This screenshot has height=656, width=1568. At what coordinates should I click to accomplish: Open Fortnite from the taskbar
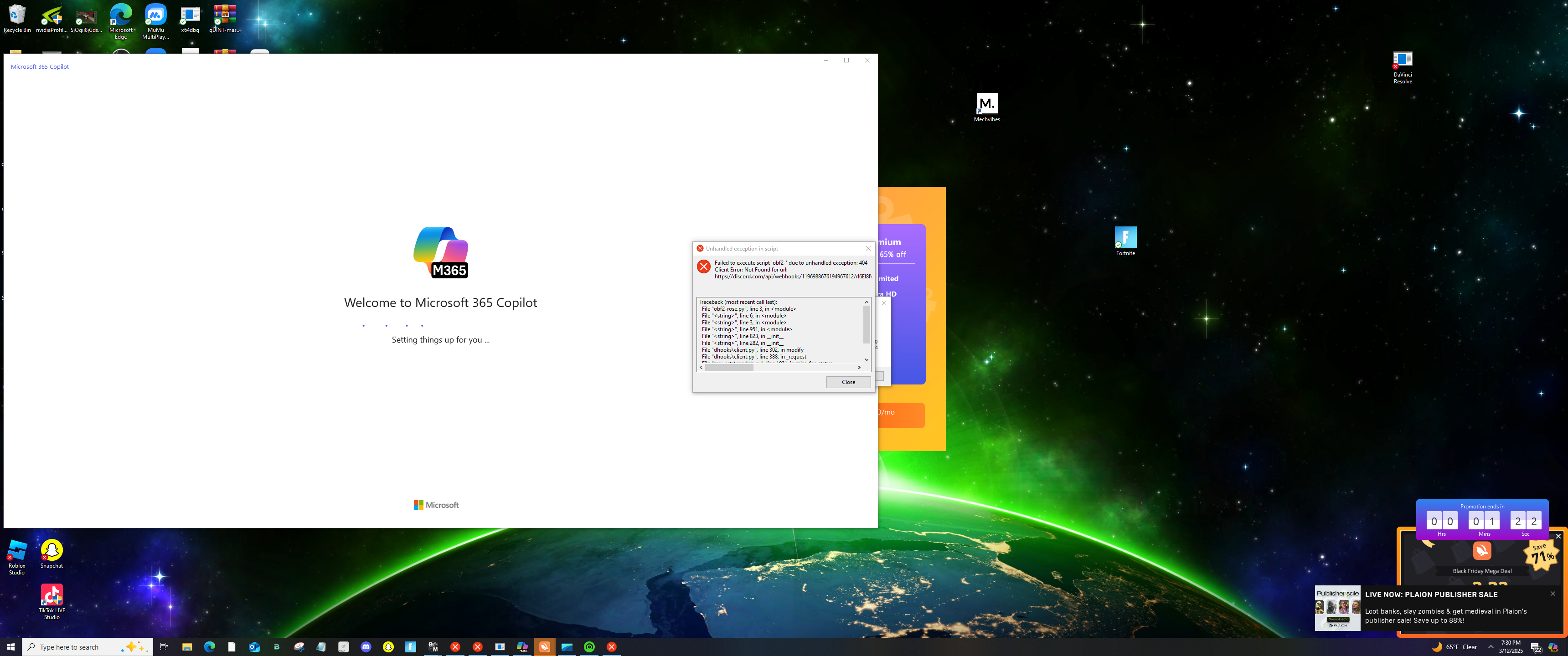coord(411,647)
